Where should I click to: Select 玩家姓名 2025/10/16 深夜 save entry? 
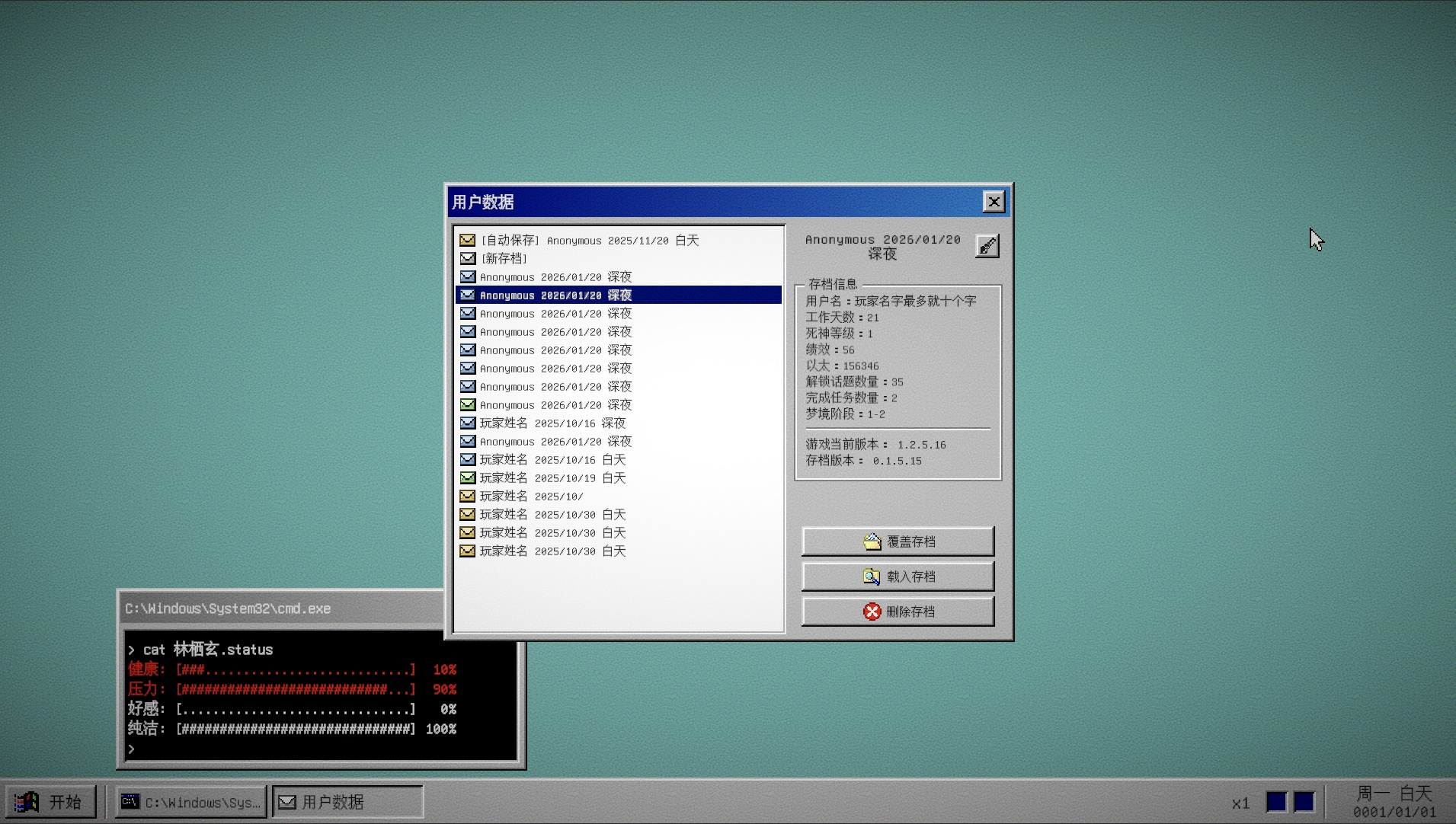pyautogui.click(x=619, y=423)
